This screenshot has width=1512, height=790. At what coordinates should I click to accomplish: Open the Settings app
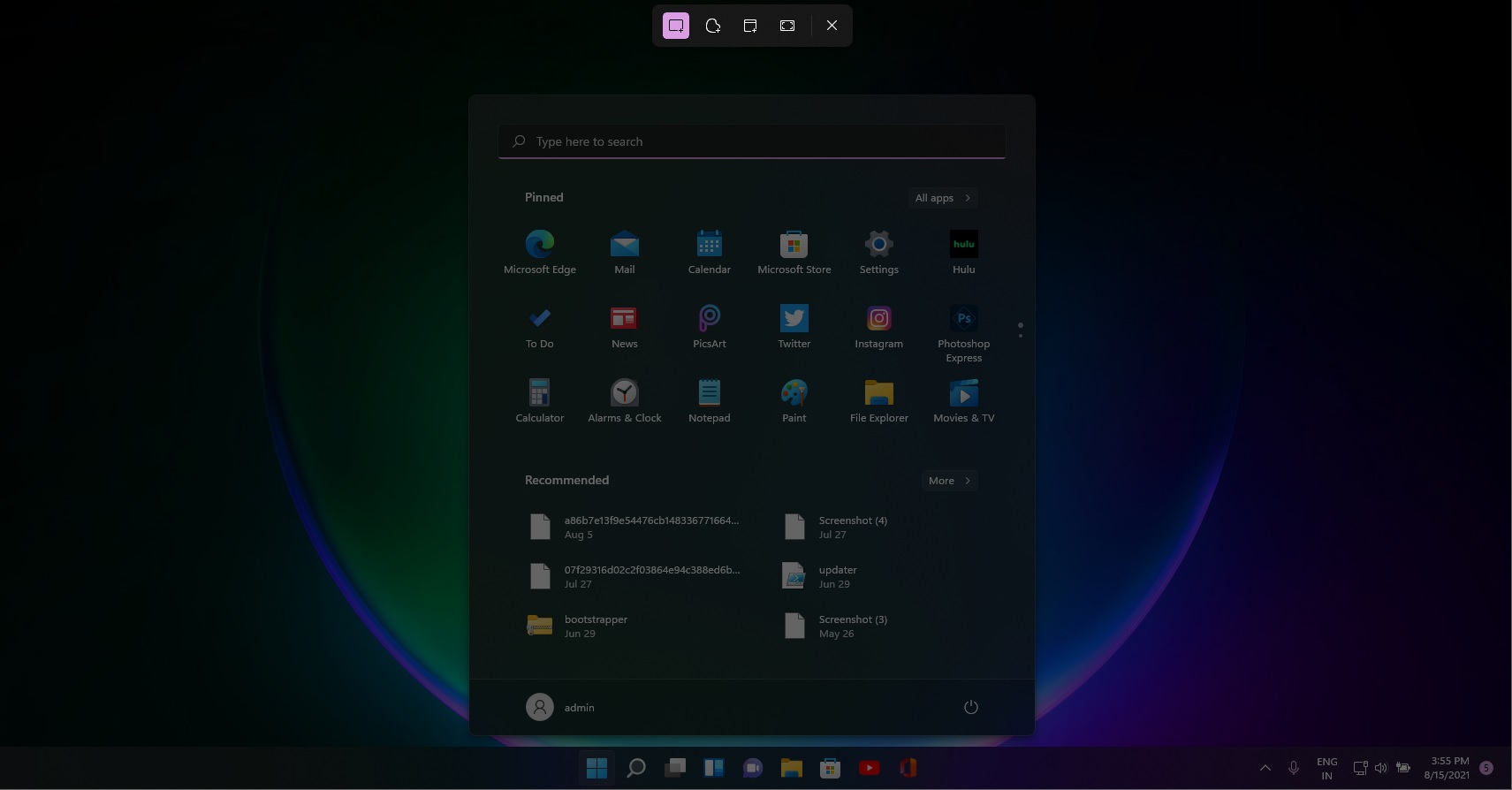(879, 253)
